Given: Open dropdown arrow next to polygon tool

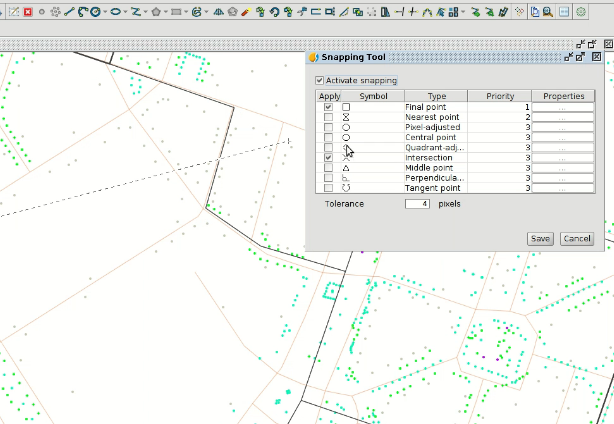Looking at the screenshot, I should tap(166, 12).
